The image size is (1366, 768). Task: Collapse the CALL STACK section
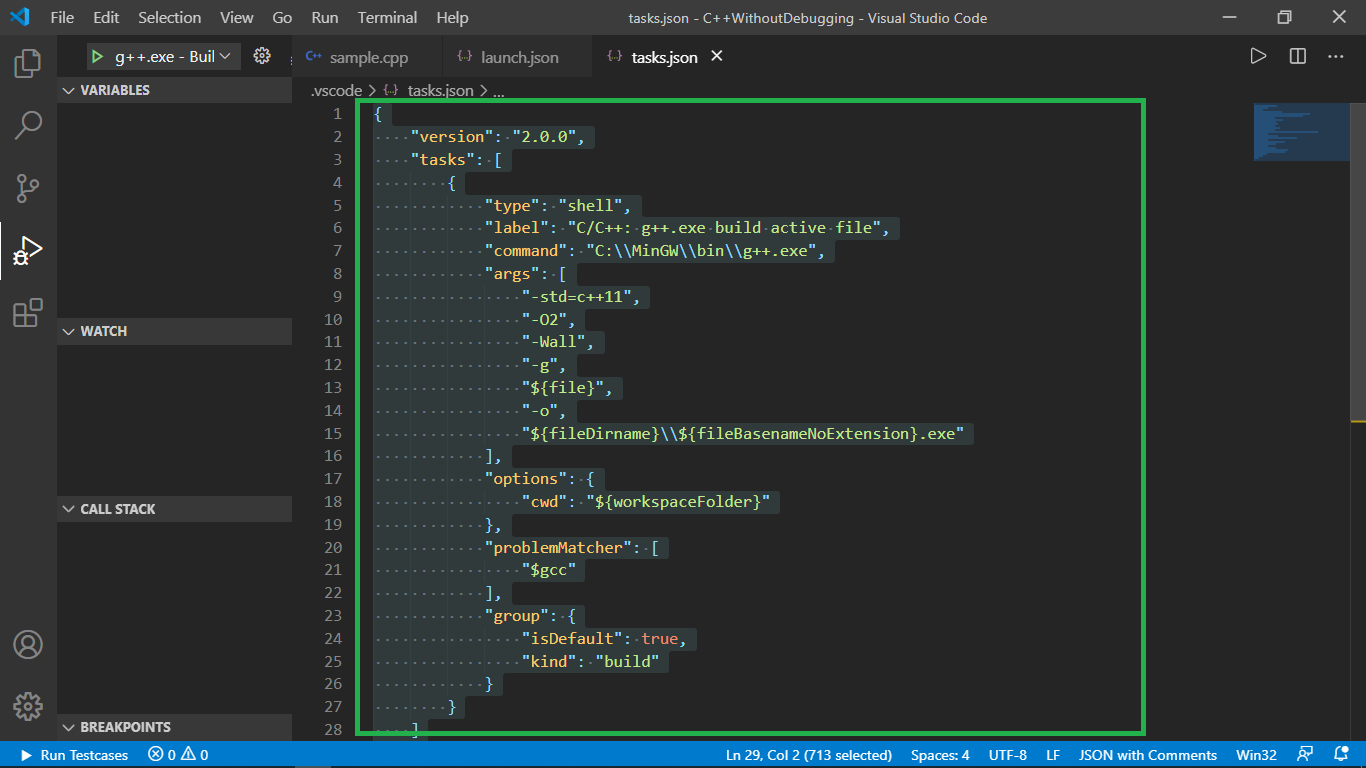175,509
